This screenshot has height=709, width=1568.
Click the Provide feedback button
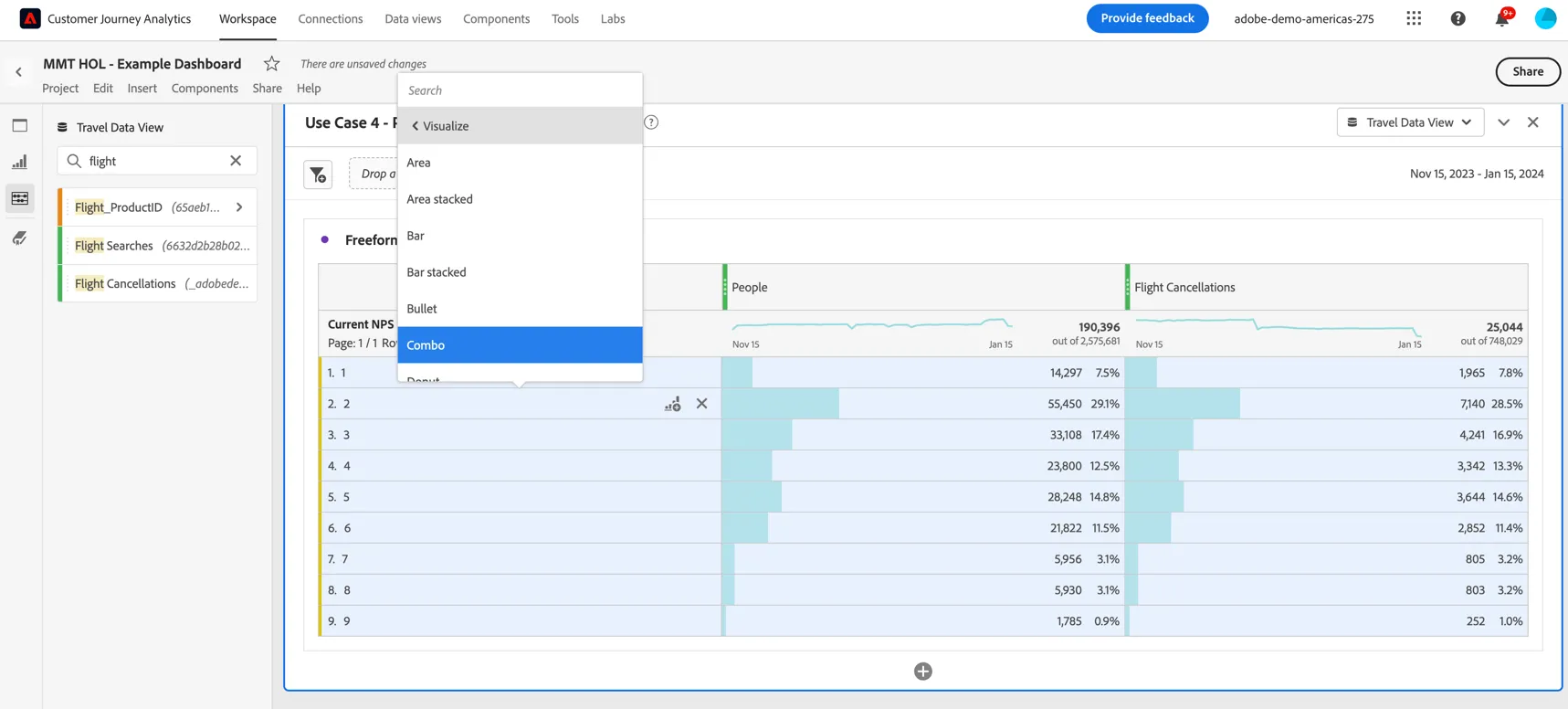(x=1147, y=18)
